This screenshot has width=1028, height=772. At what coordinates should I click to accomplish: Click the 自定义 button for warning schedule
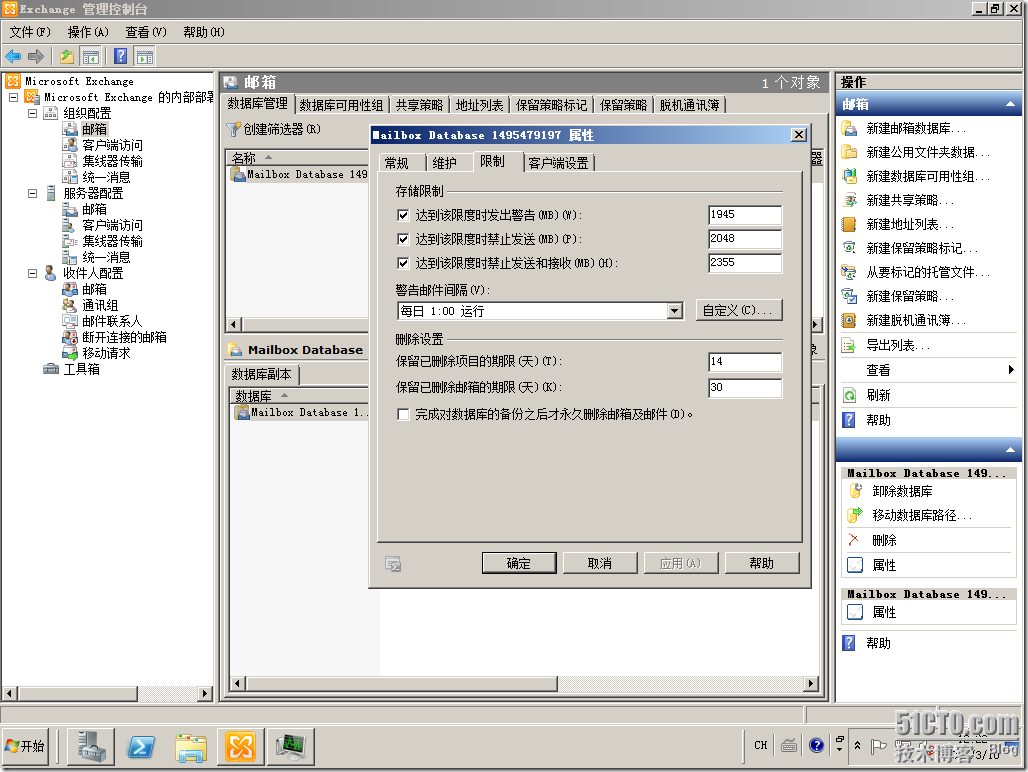(x=738, y=310)
